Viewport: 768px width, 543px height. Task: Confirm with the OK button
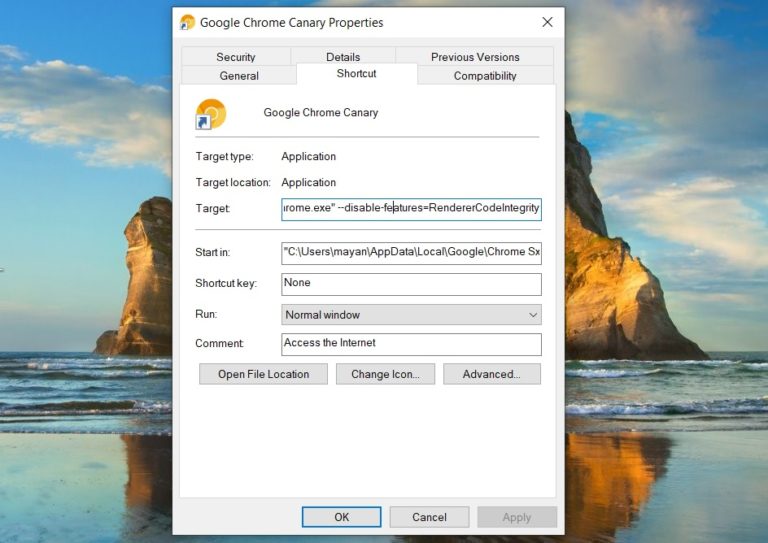[341, 517]
